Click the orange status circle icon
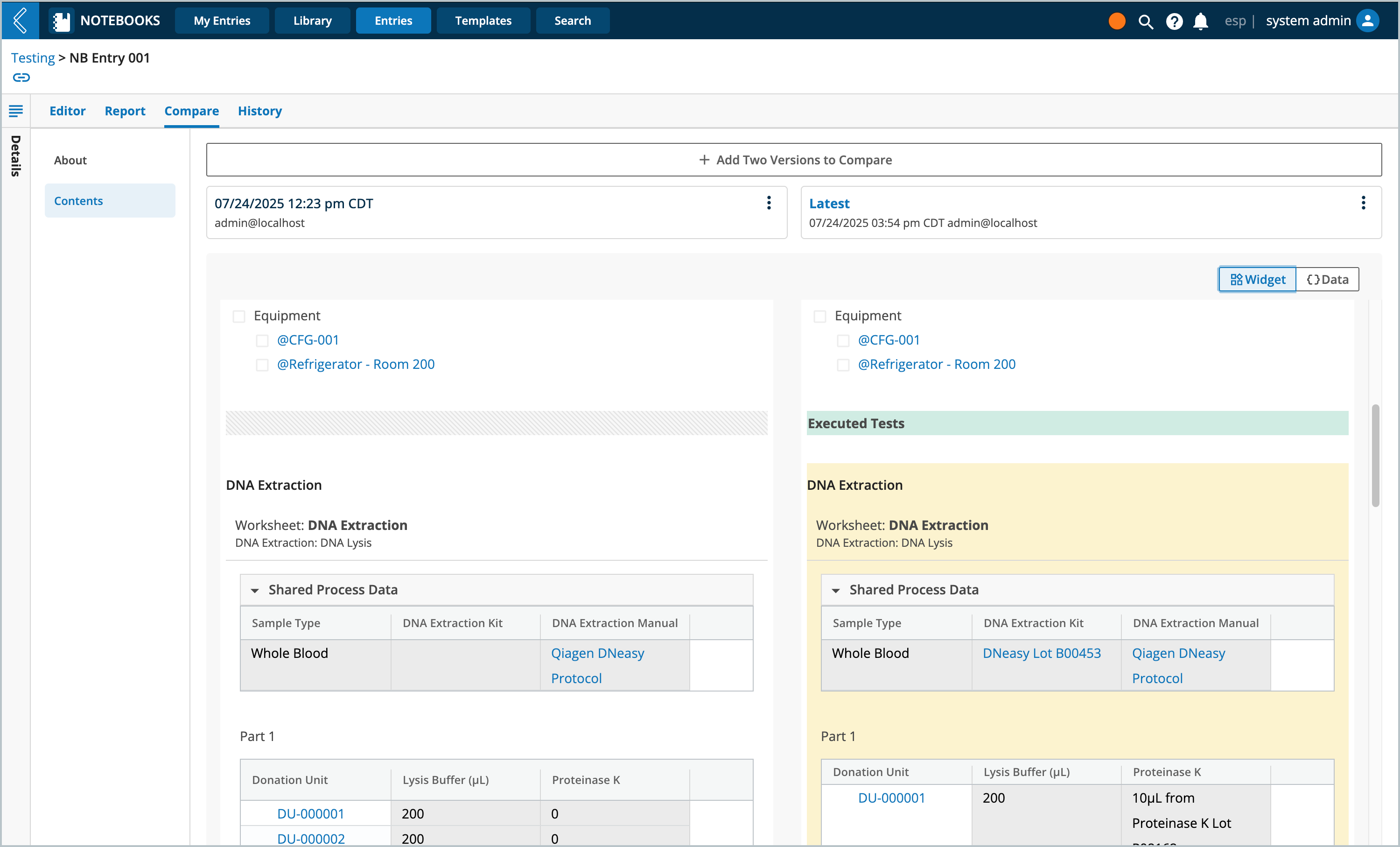Screen dimensions: 1400x847 [1116, 21]
